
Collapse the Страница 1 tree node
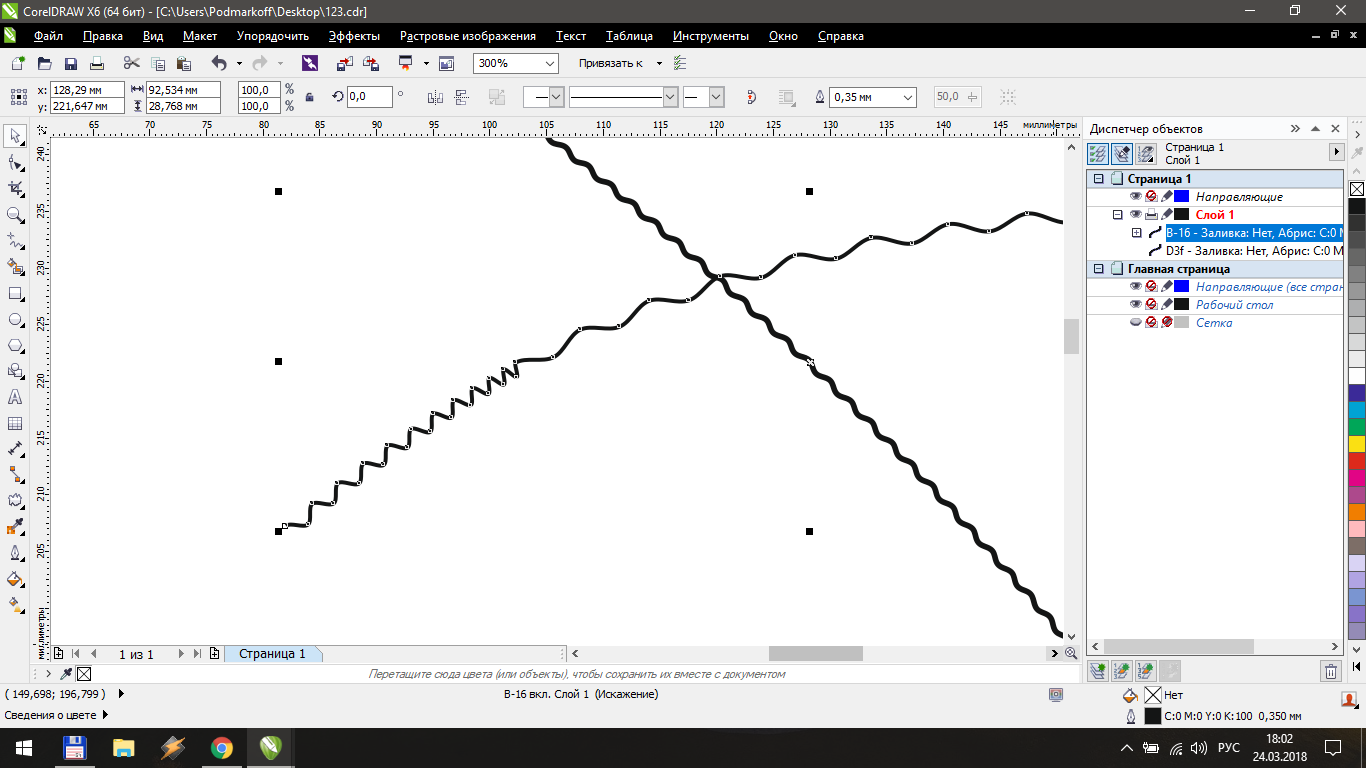tap(1099, 179)
